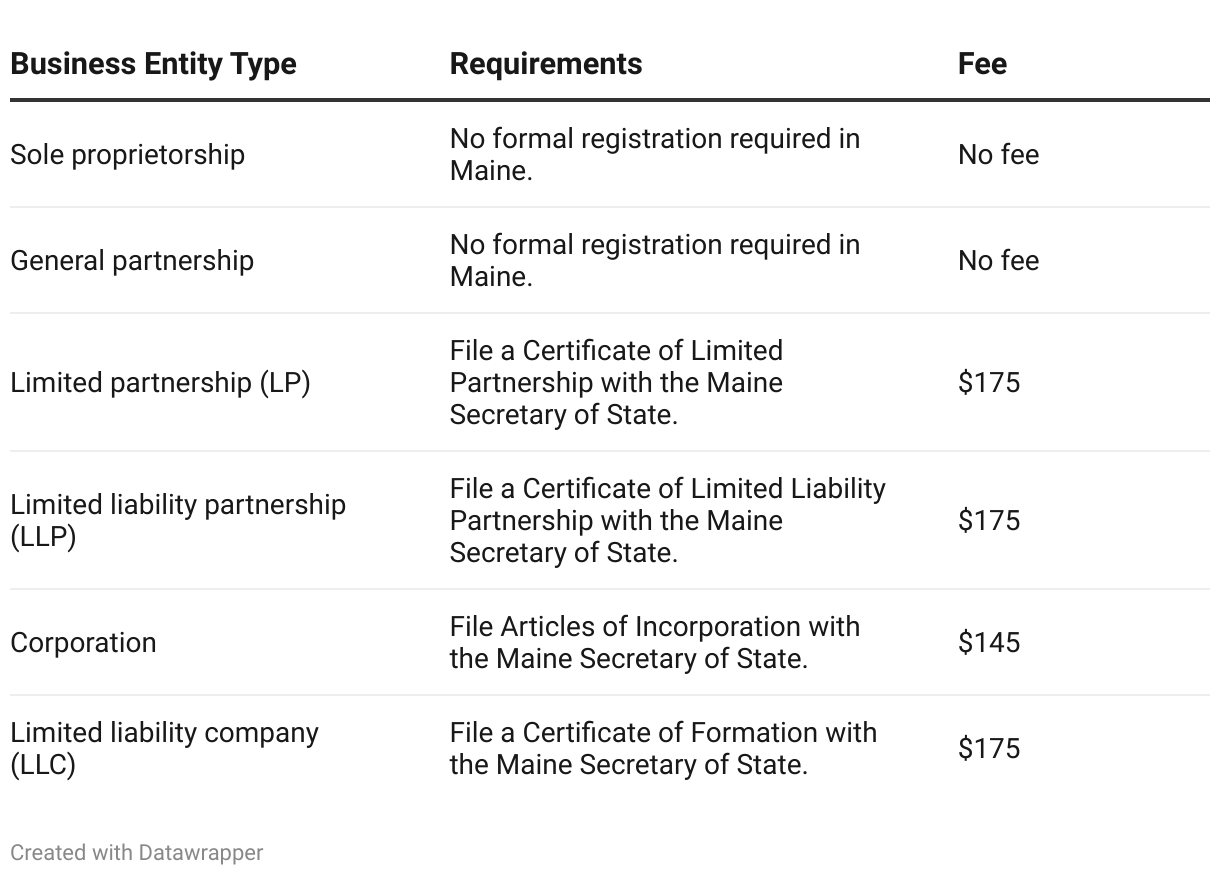Select the Limited liability partnership (LLP) cell

(x=178, y=521)
